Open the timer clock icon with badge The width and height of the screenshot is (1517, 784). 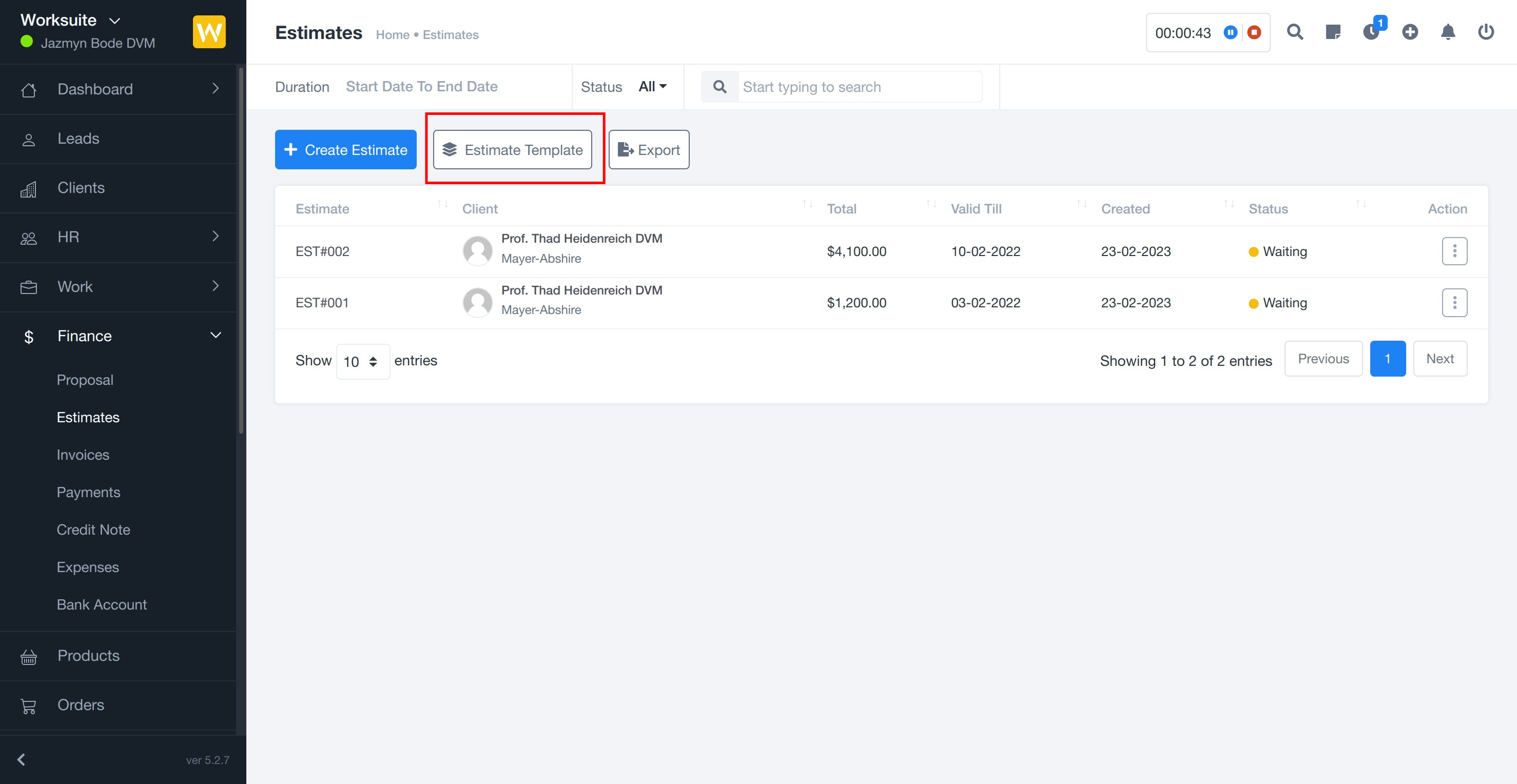(x=1371, y=32)
